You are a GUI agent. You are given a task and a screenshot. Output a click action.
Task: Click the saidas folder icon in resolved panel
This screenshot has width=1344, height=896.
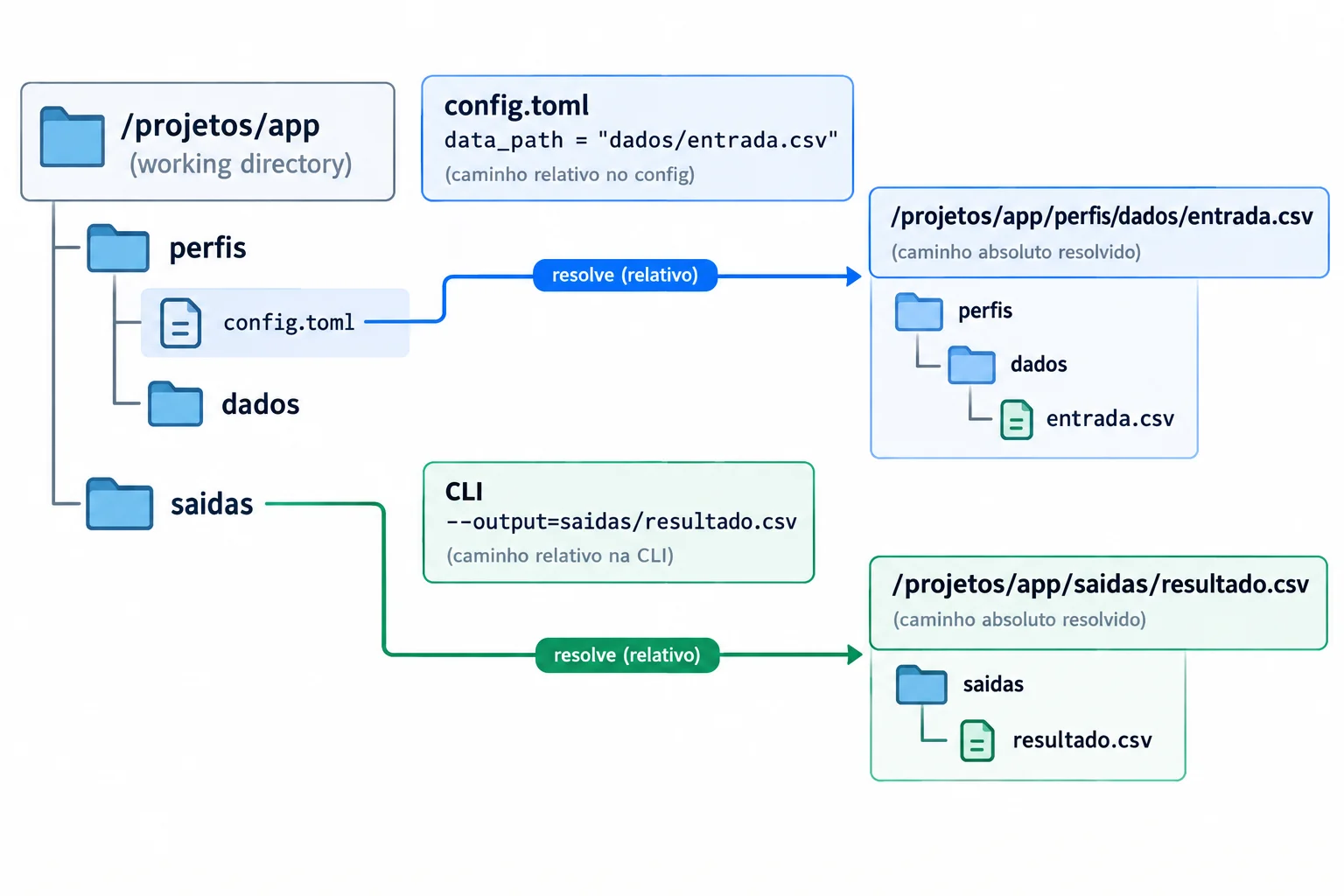922,685
